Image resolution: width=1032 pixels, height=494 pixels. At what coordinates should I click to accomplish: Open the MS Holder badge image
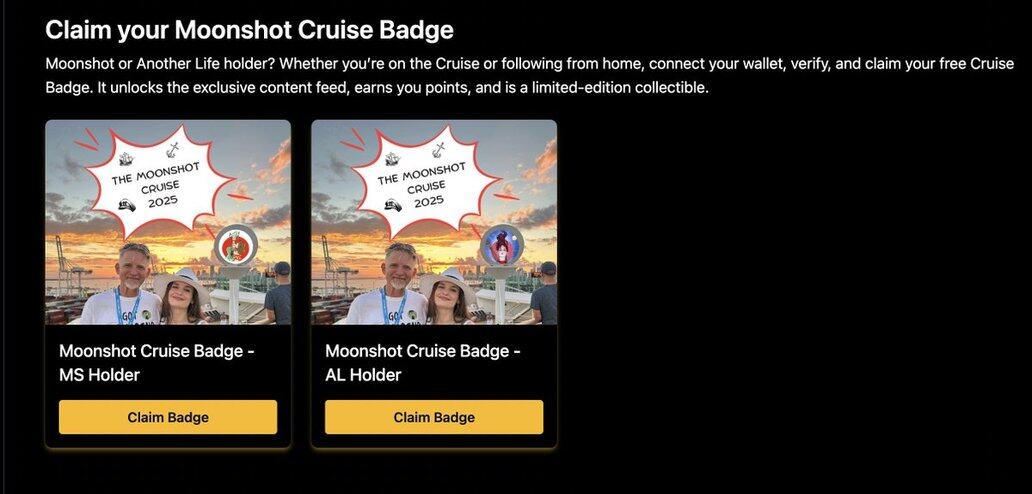coord(168,222)
